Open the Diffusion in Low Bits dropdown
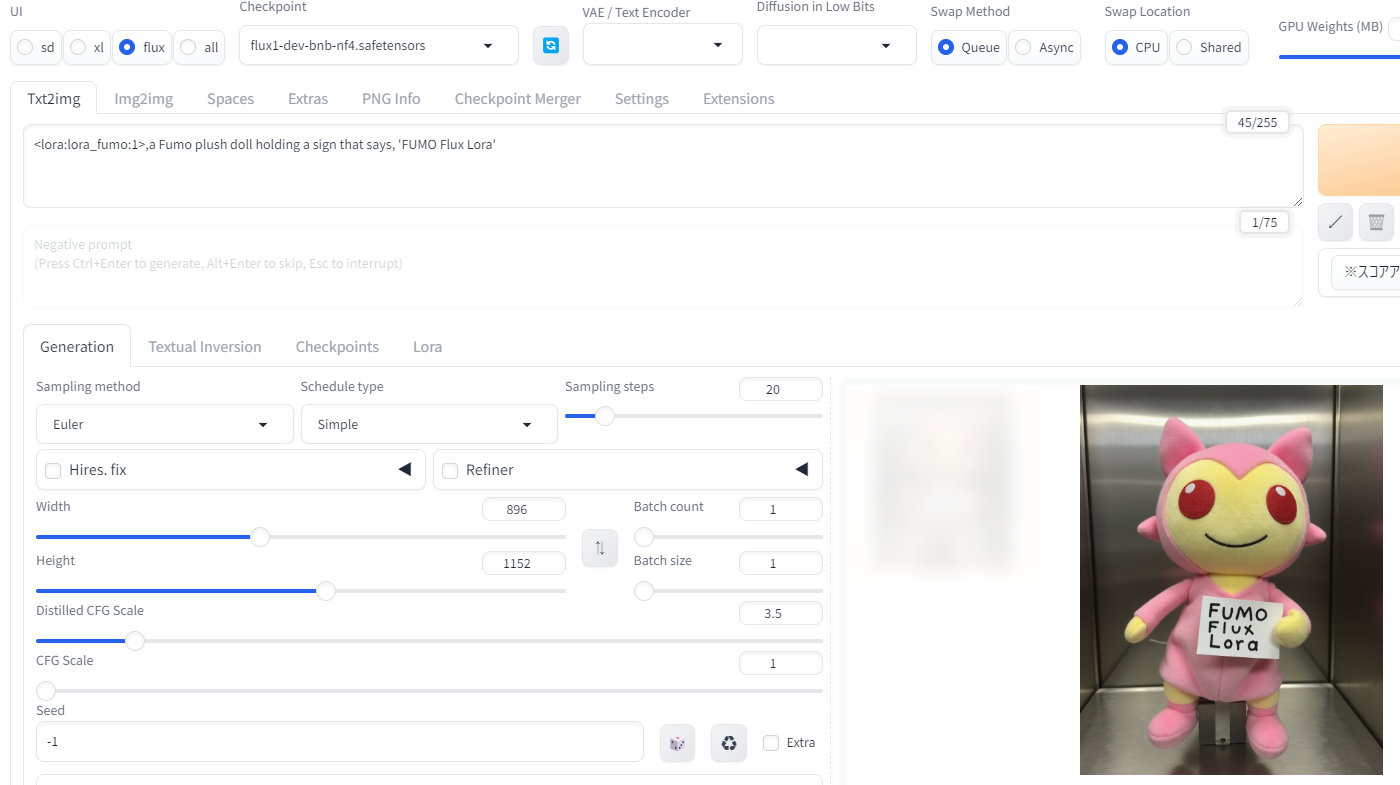1400x785 pixels. pos(837,45)
